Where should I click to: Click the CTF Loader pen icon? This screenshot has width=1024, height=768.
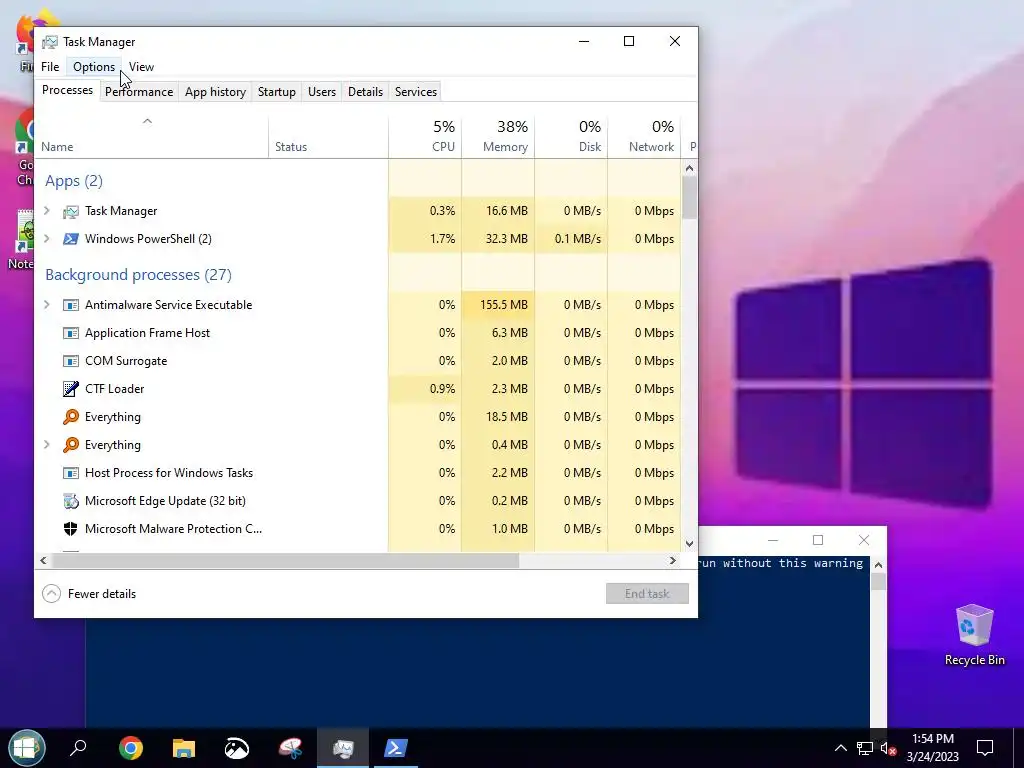click(x=71, y=389)
